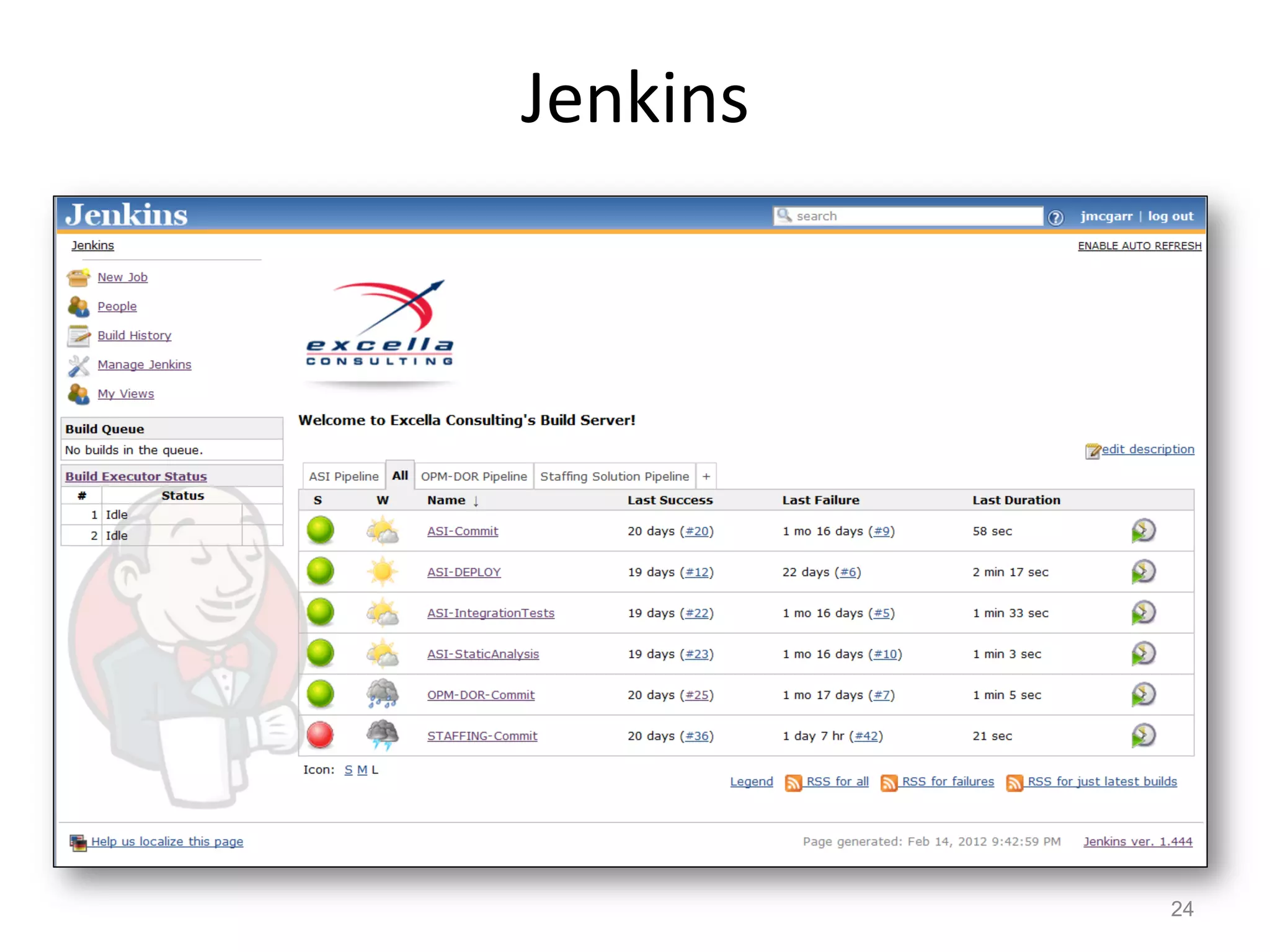Click the edit description notepad icon
This screenshot has height=952, width=1270.
(x=1093, y=451)
